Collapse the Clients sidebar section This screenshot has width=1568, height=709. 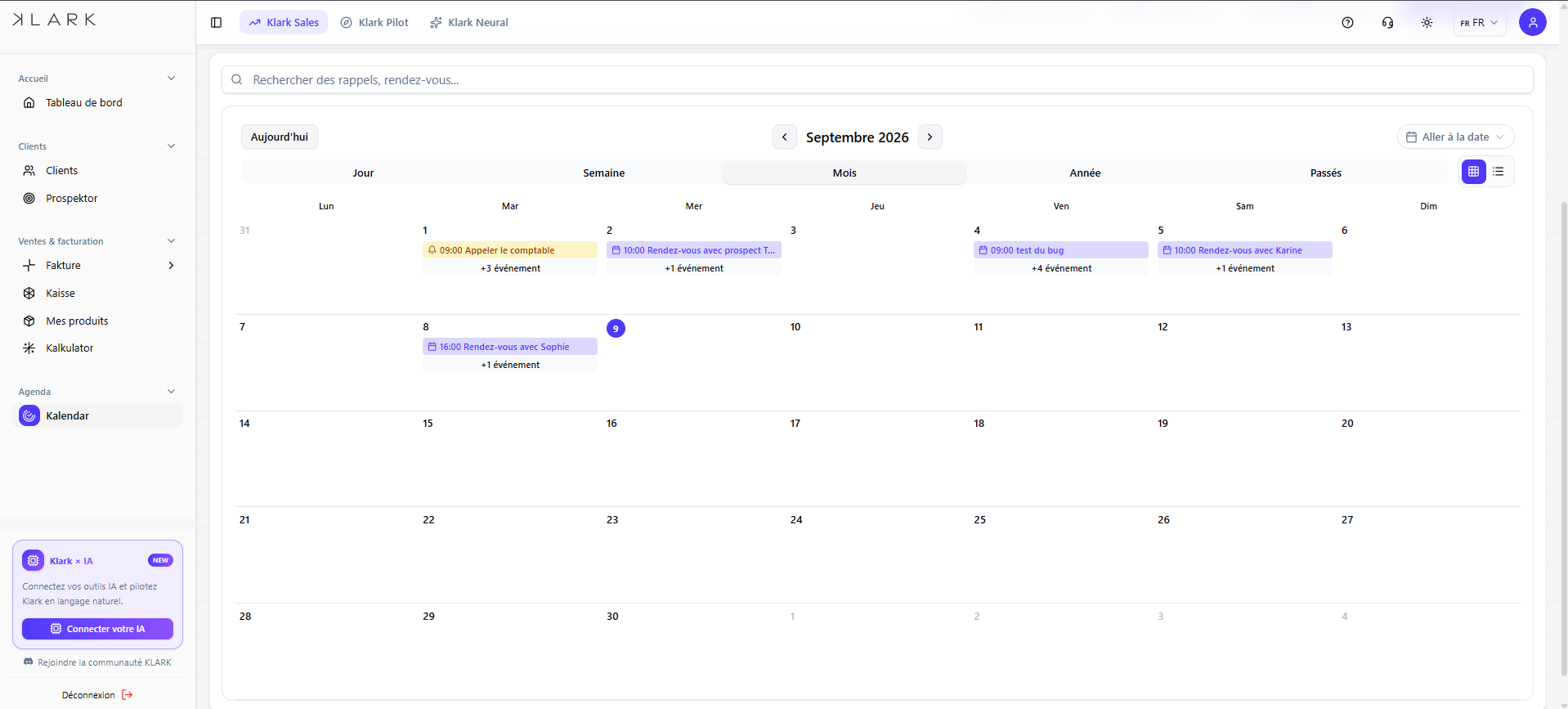point(171,146)
